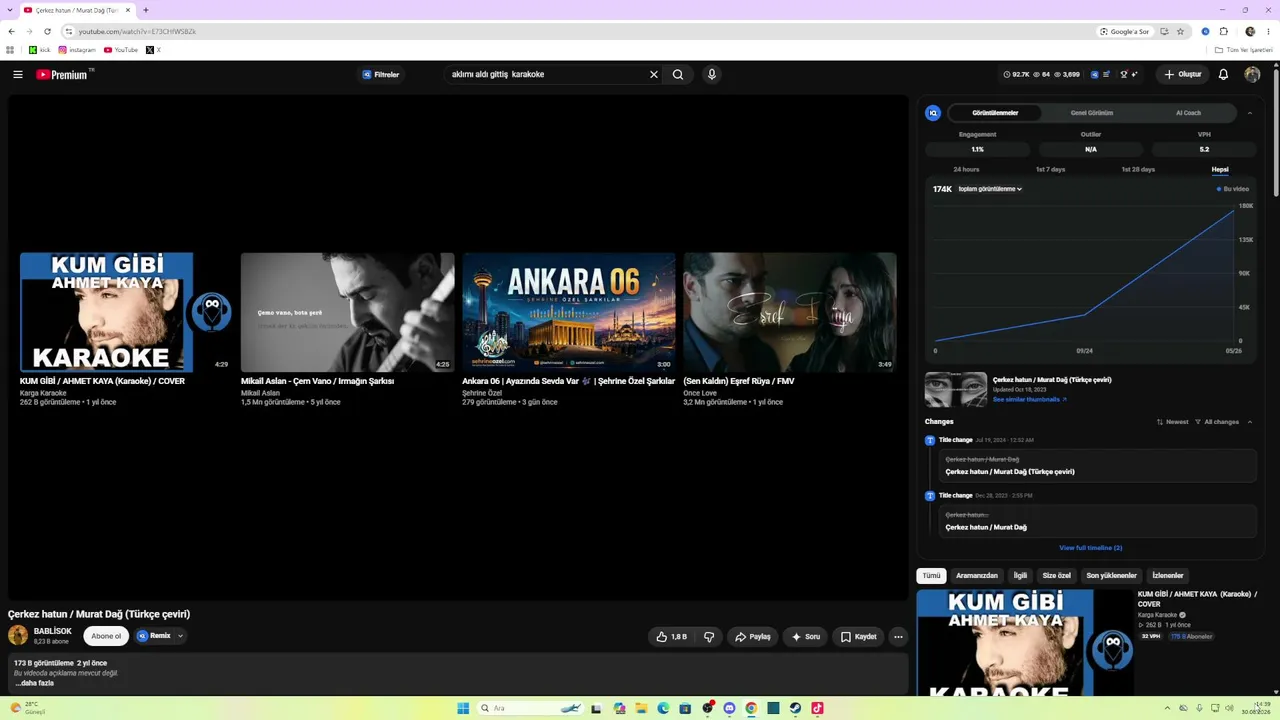Open the Newest sort dropdown
The height and width of the screenshot is (720, 1280).
click(x=1173, y=422)
